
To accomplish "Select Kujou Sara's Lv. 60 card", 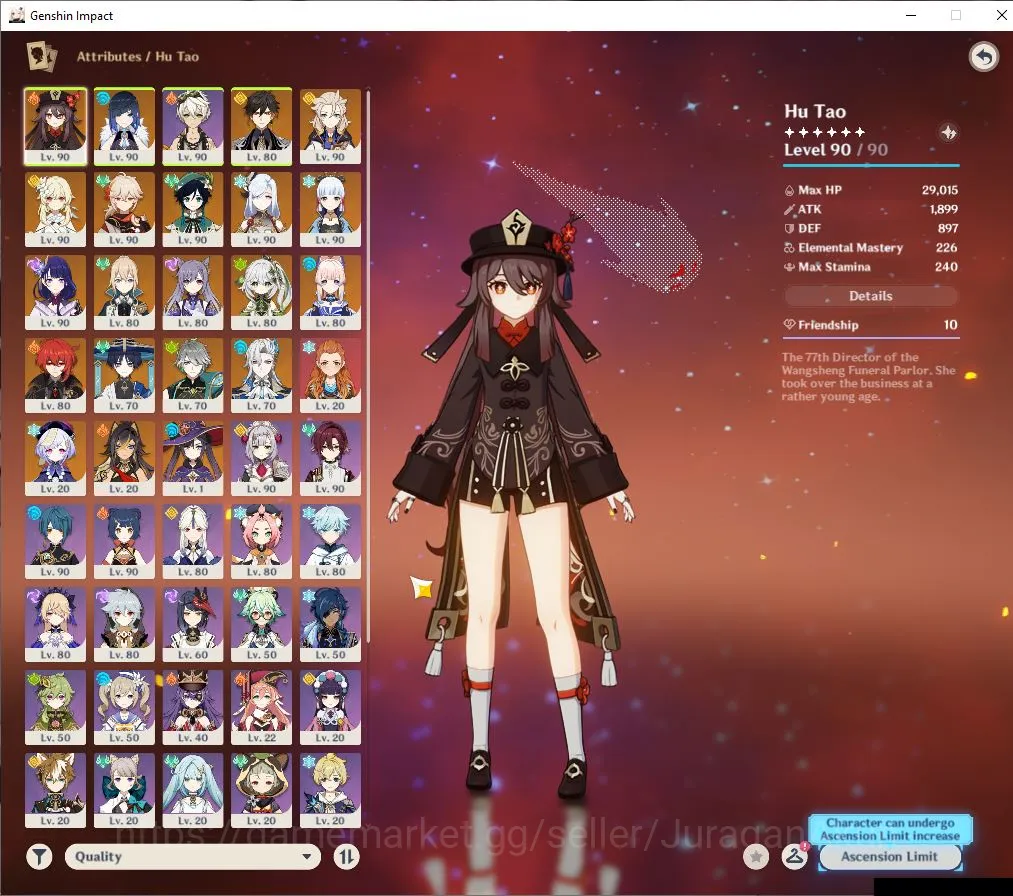I will [193, 625].
